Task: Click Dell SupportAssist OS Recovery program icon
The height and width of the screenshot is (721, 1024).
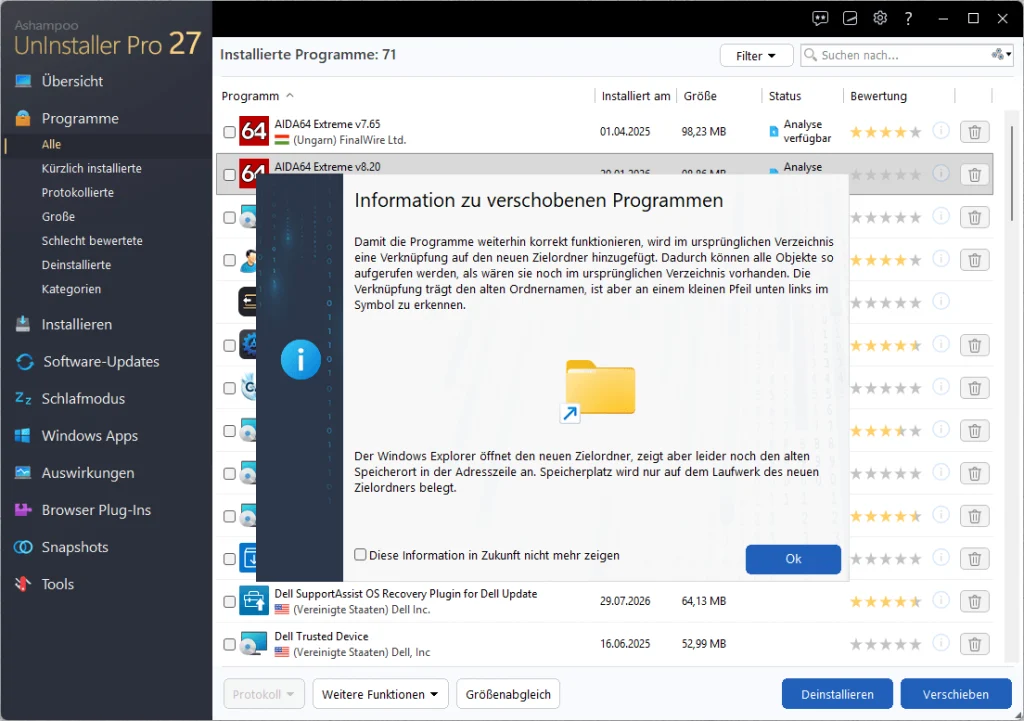Action: (253, 601)
